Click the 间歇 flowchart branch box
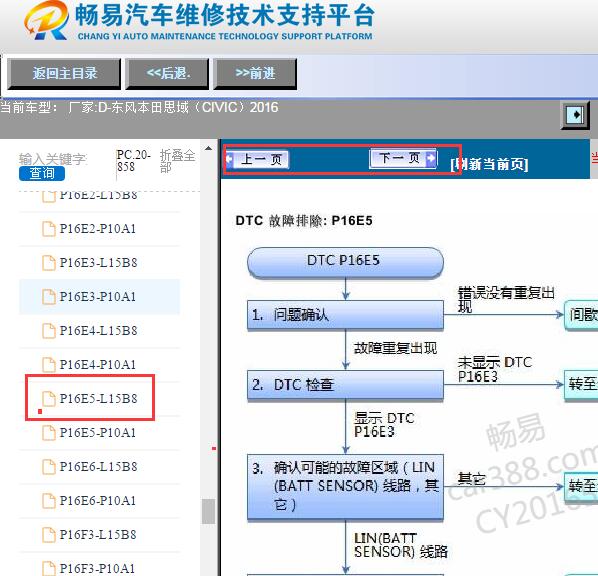 (x=581, y=315)
